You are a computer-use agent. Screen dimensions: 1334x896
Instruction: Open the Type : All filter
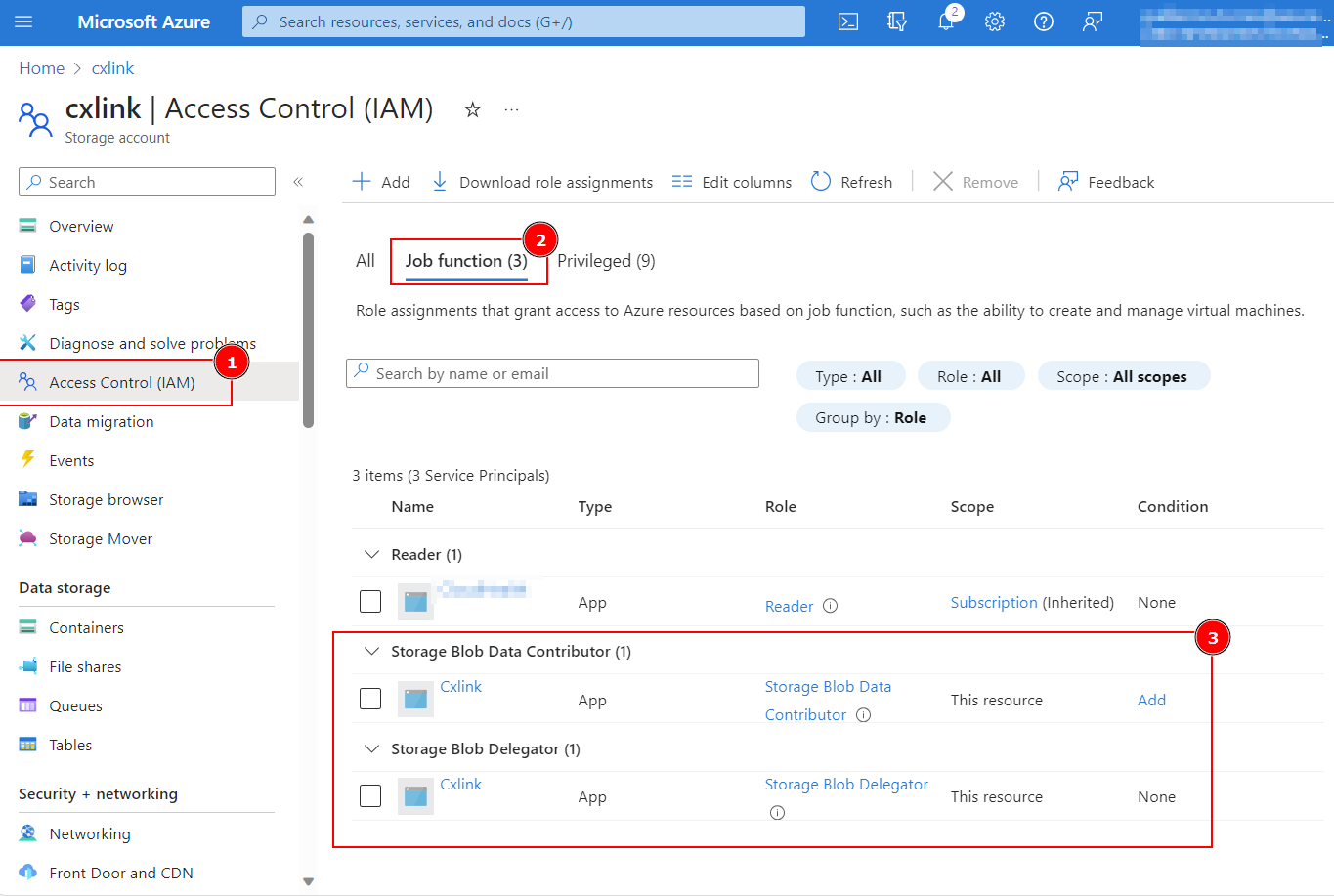[850, 376]
